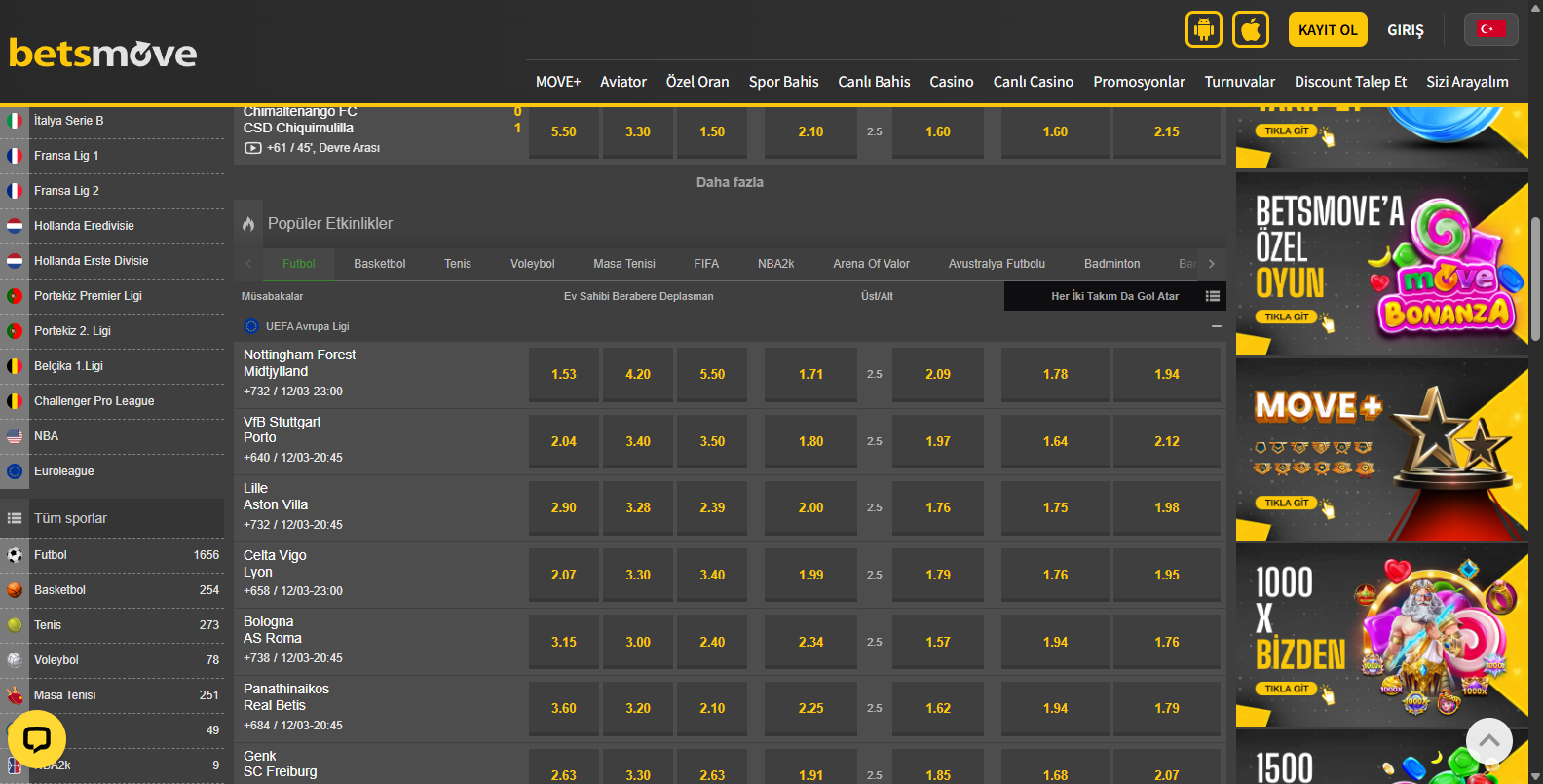1543x784 pixels.
Task: Open the Betsmove'a Özel Oyun Bonanza banner
Action: point(1381,264)
